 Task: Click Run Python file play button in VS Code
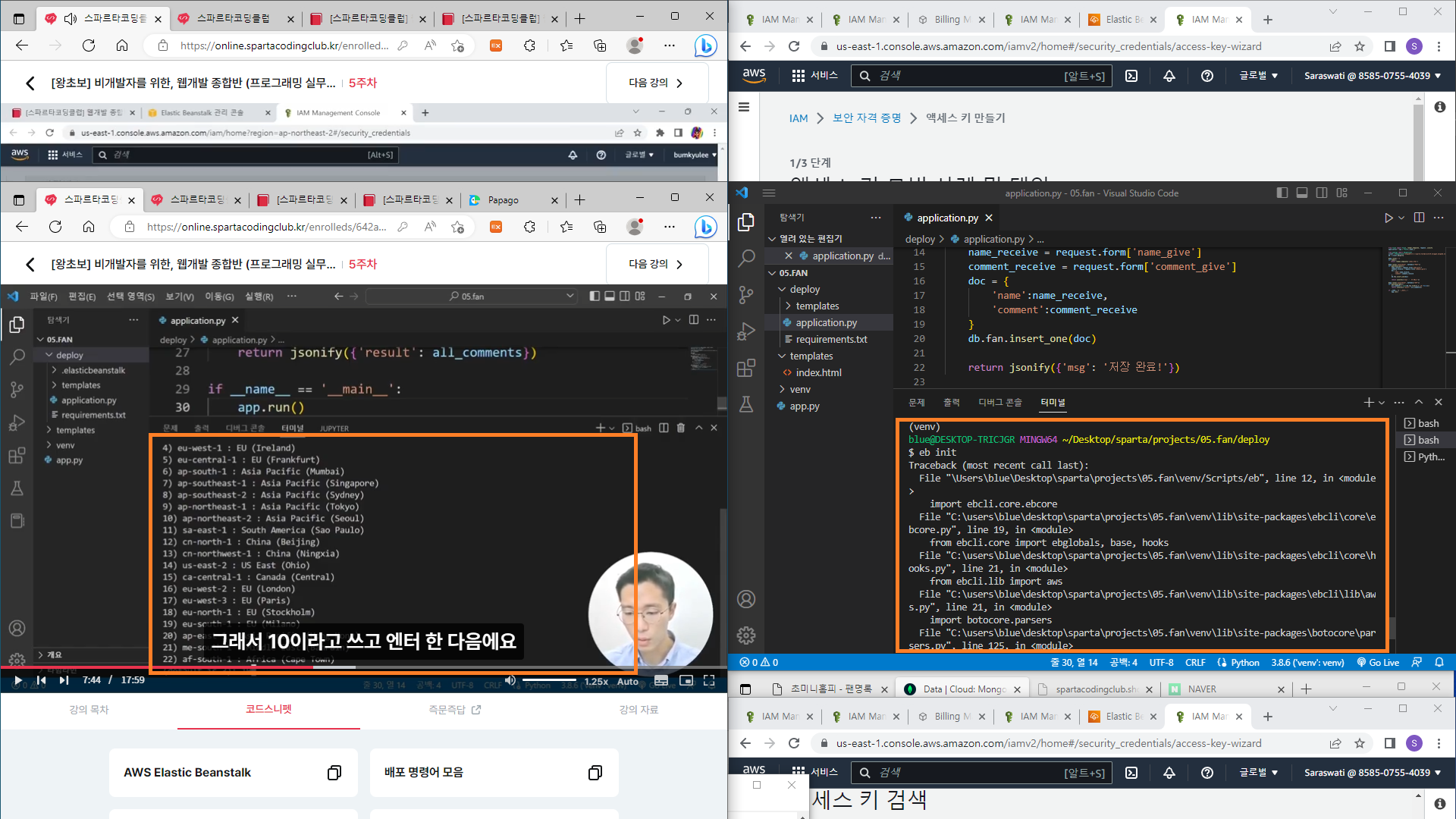[1389, 218]
